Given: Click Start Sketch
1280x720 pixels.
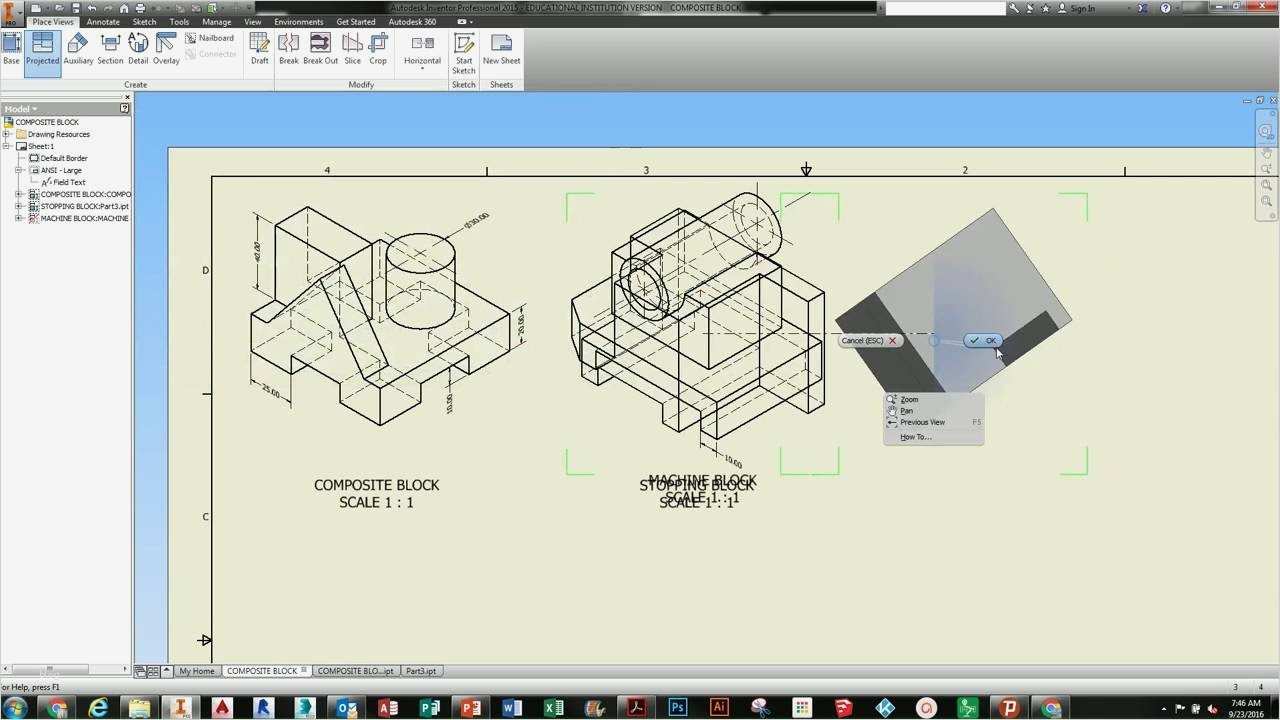Looking at the screenshot, I should [x=464, y=53].
